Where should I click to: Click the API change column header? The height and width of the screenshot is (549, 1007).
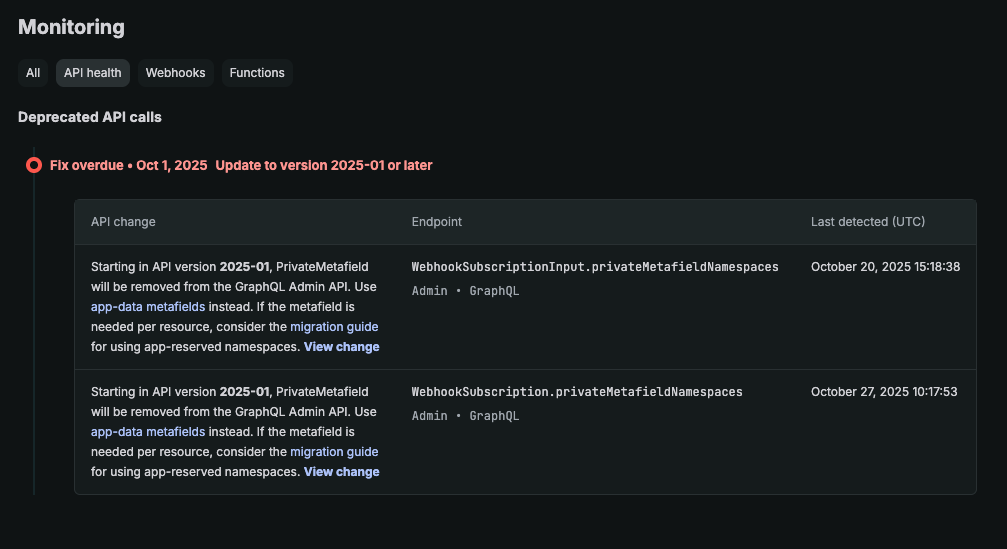pyautogui.click(x=123, y=222)
